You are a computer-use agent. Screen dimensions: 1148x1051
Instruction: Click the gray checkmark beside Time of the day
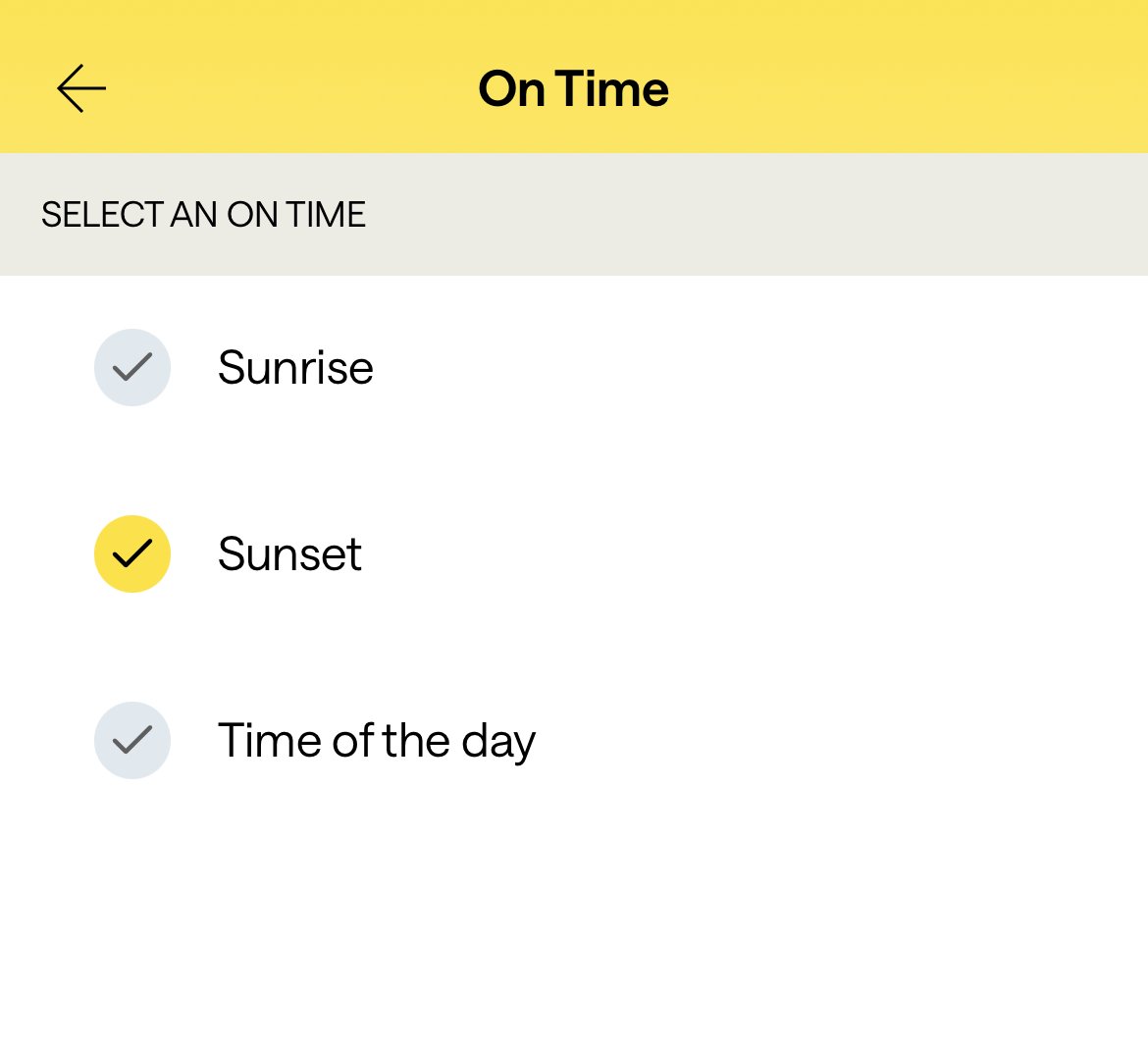pos(132,740)
